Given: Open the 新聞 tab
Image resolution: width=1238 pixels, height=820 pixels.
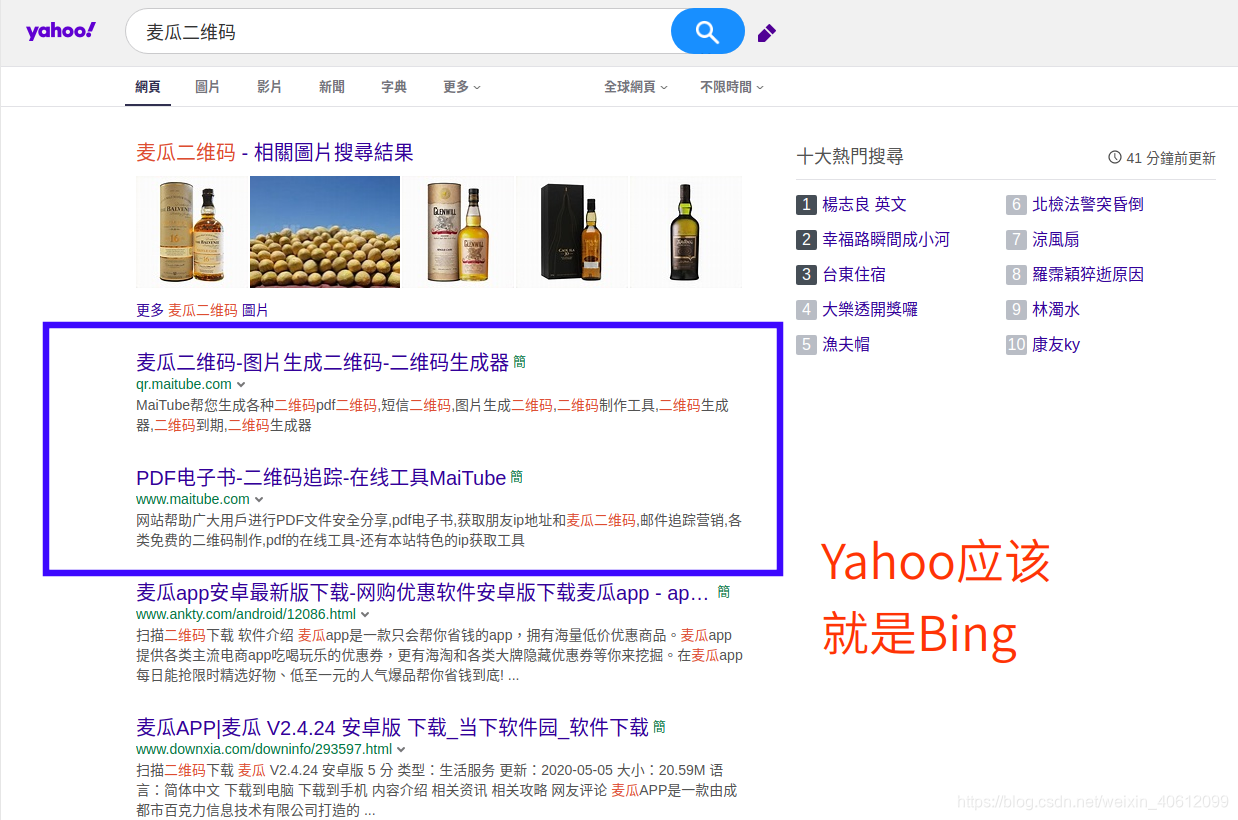Looking at the screenshot, I should [x=332, y=87].
